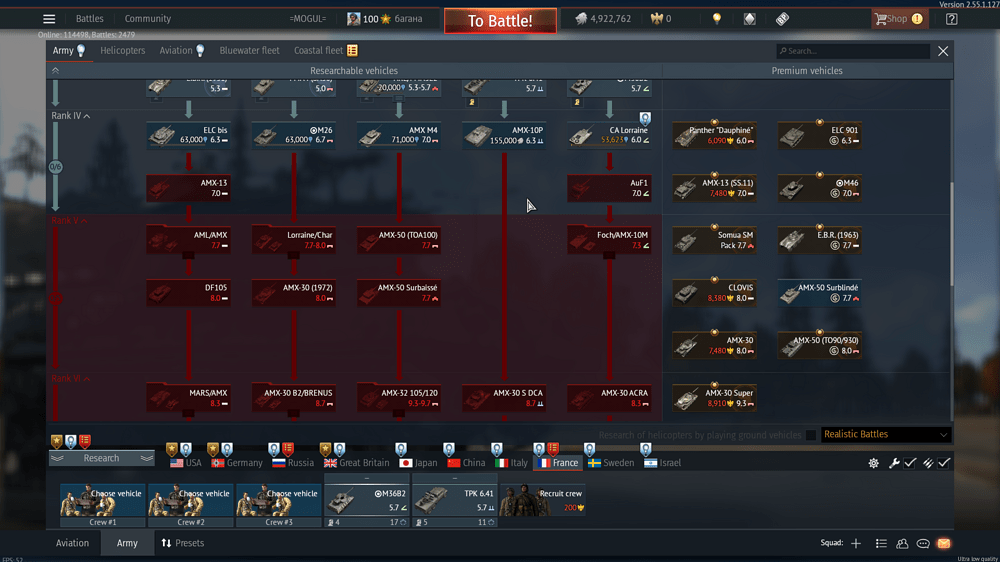Select the Germany nation

[x=237, y=463]
